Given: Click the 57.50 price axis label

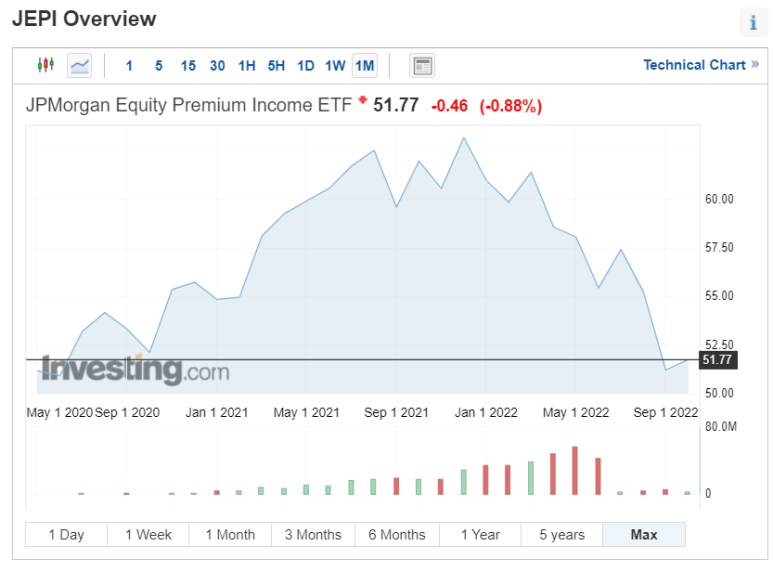Looking at the screenshot, I should [x=719, y=248].
